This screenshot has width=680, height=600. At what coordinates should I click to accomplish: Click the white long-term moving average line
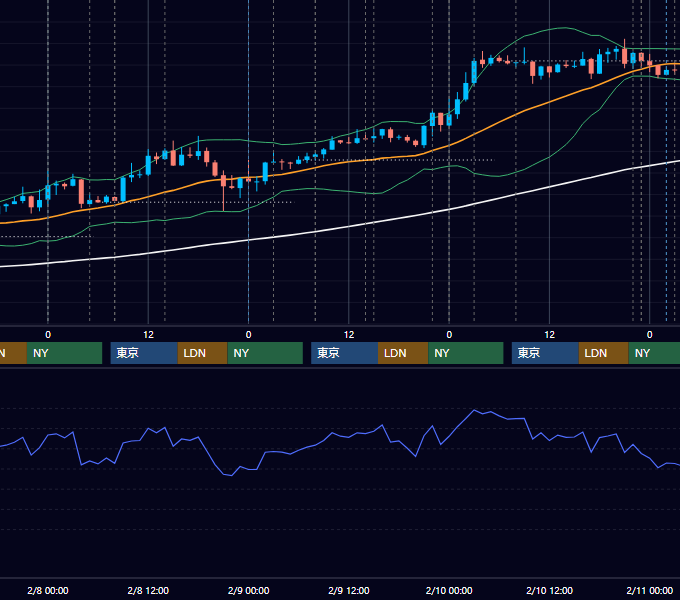click(349, 226)
